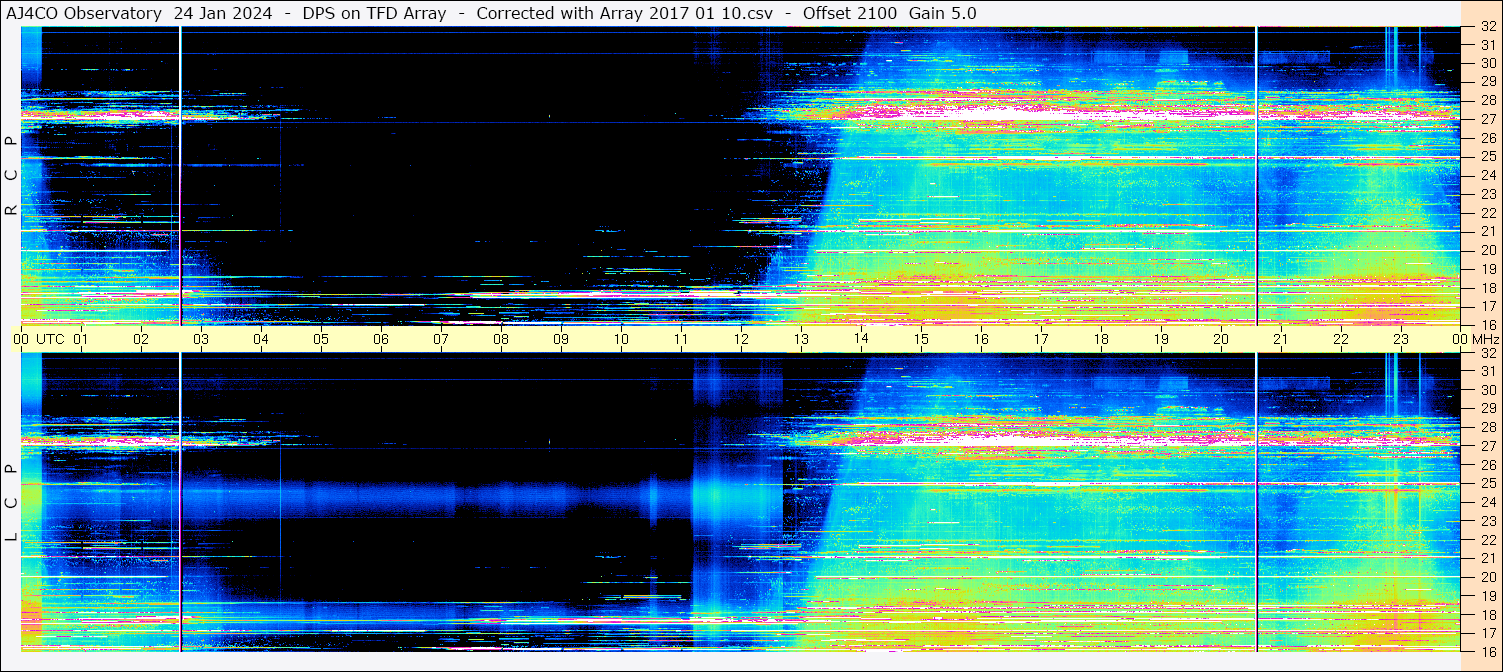1503x672 pixels.
Task: Select the '13' hour on the time axis
Action: coord(801,339)
